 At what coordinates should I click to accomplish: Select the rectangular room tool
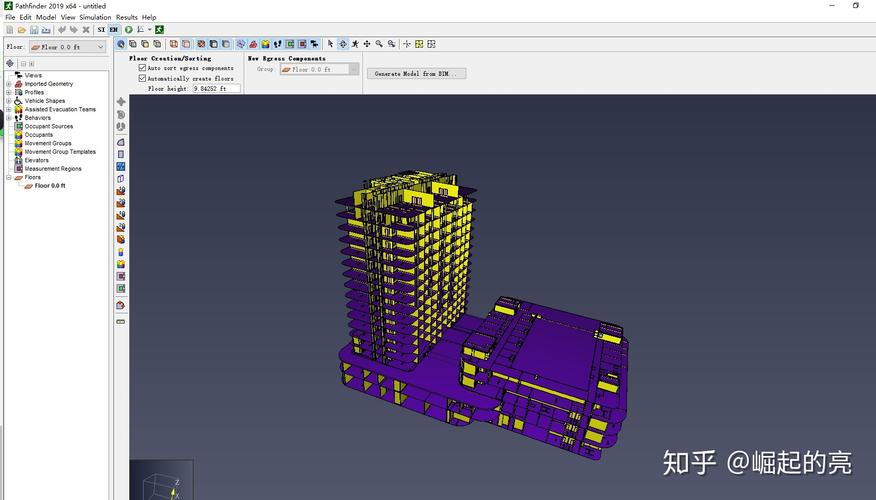point(121,154)
